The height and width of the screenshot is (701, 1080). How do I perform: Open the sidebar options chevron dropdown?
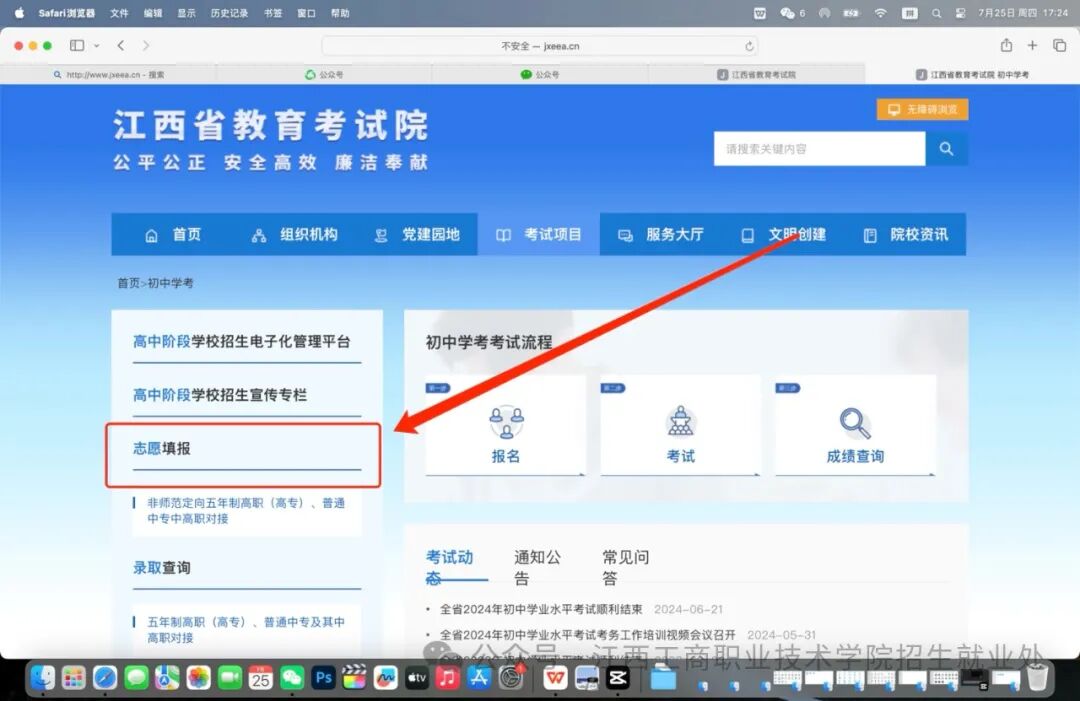(x=97, y=45)
